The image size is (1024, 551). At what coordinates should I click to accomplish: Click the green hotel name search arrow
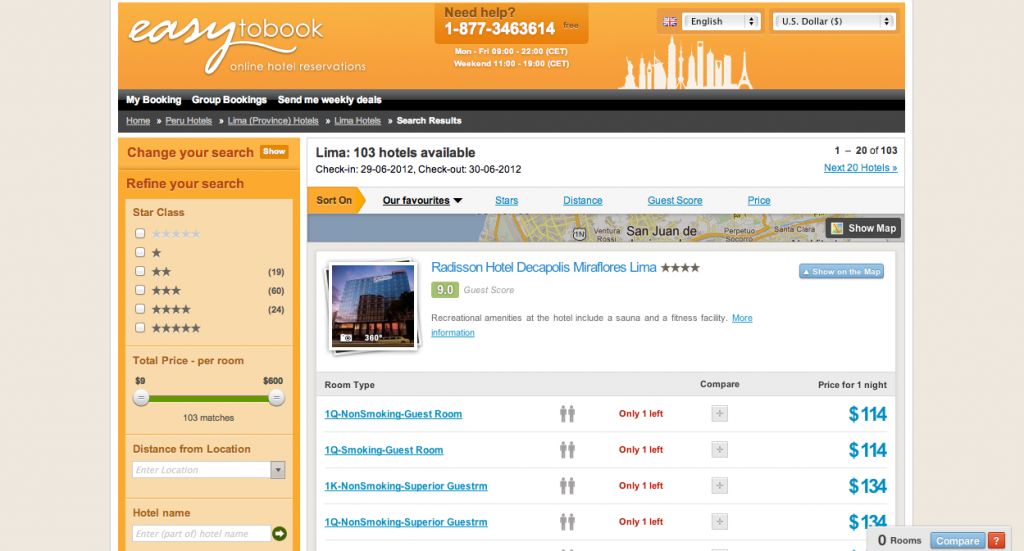coord(280,534)
